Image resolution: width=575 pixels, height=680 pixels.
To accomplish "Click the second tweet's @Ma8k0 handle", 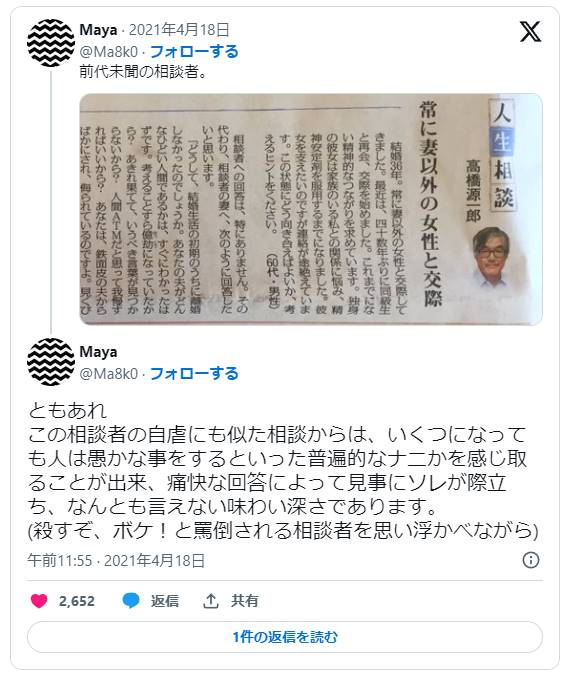I will click(x=108, y=373).
